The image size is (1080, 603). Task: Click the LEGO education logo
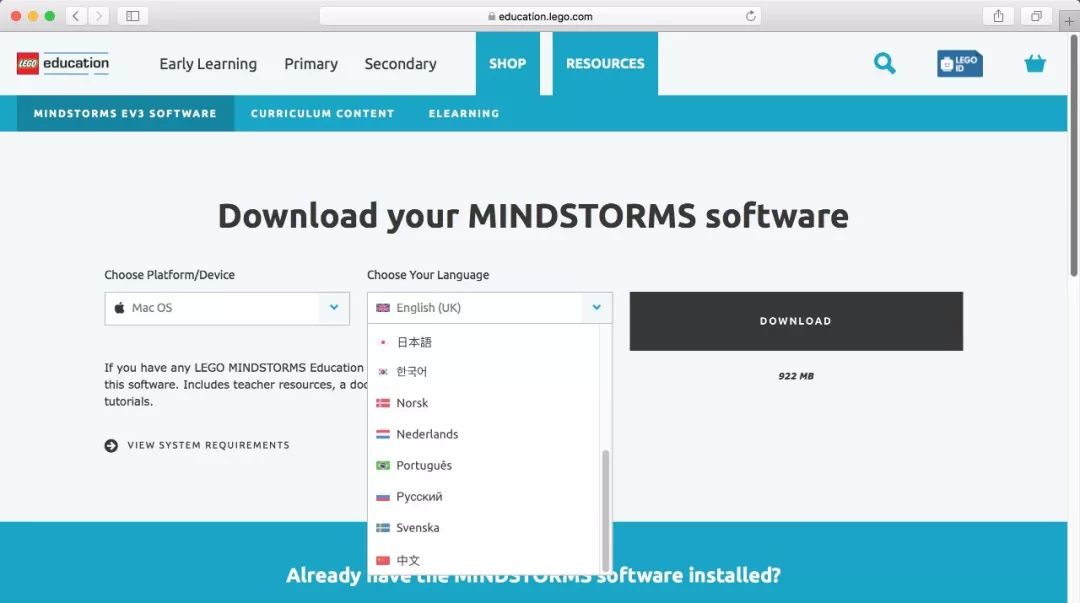[x=63, y=63]
